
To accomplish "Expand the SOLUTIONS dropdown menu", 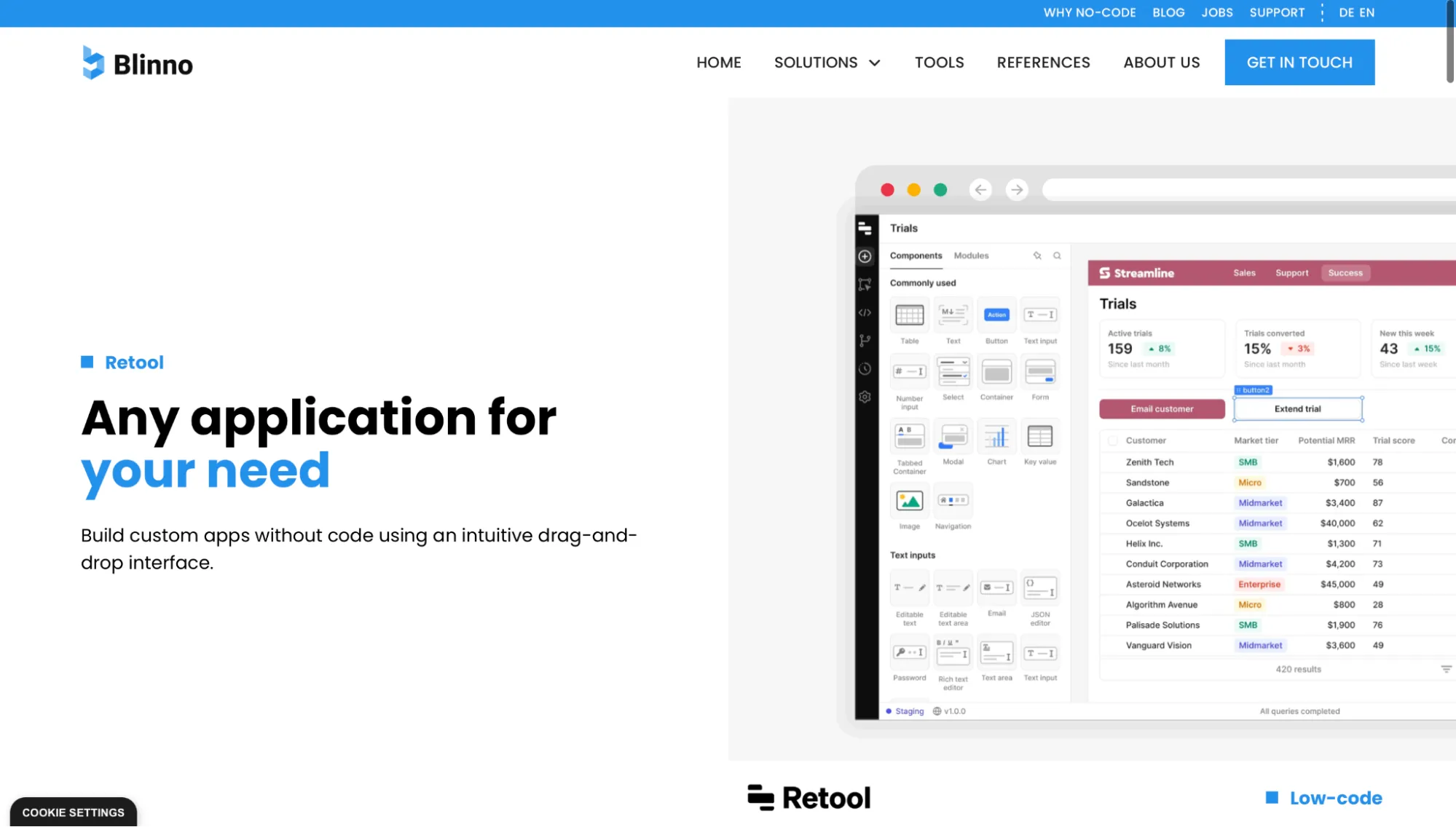I will [x=827, y=63].
